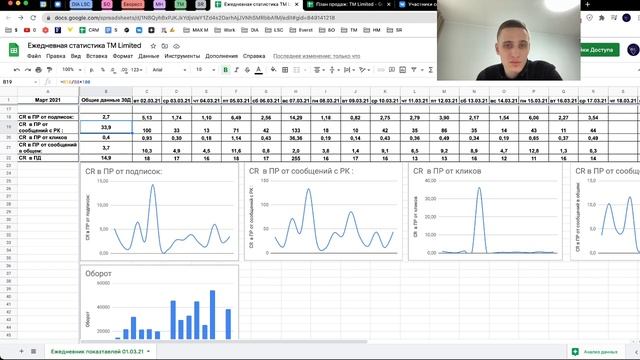This screenshot has height=360, width=640.
Task: Open the Ежедневник показателей sheet tab dropdown
Action: pyautogui.click(x=148, y=351)
